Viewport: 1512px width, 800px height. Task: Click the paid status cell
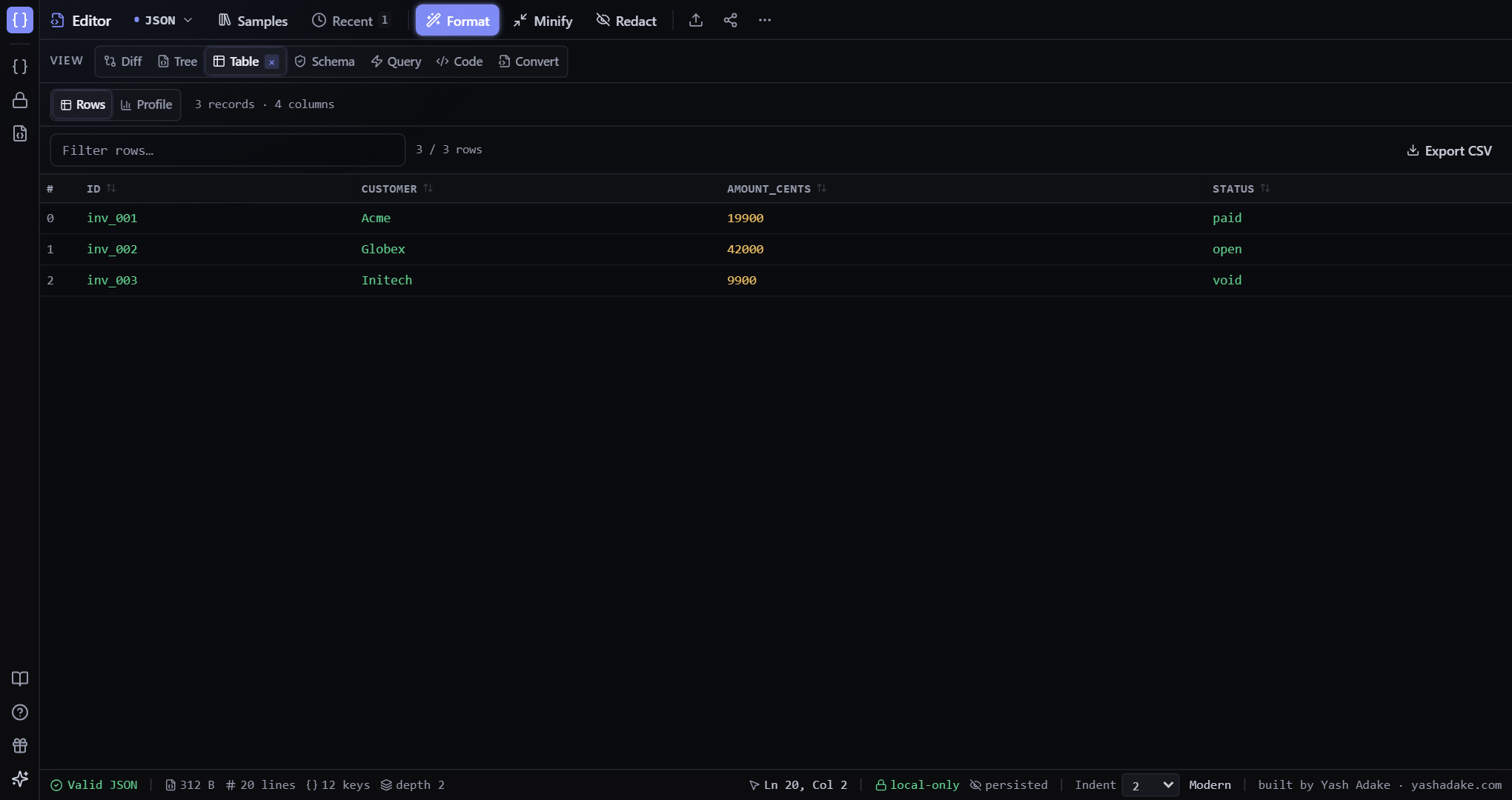pyautogui.click(x=1227, y=219)
